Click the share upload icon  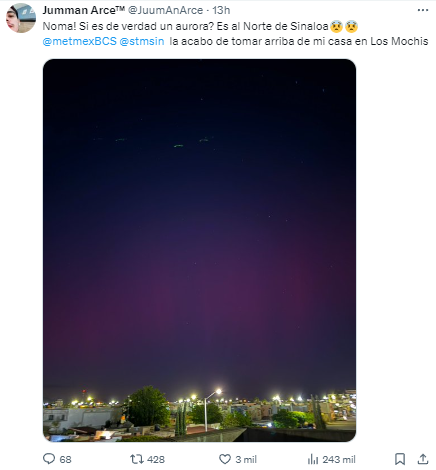(x=423, y=459)
